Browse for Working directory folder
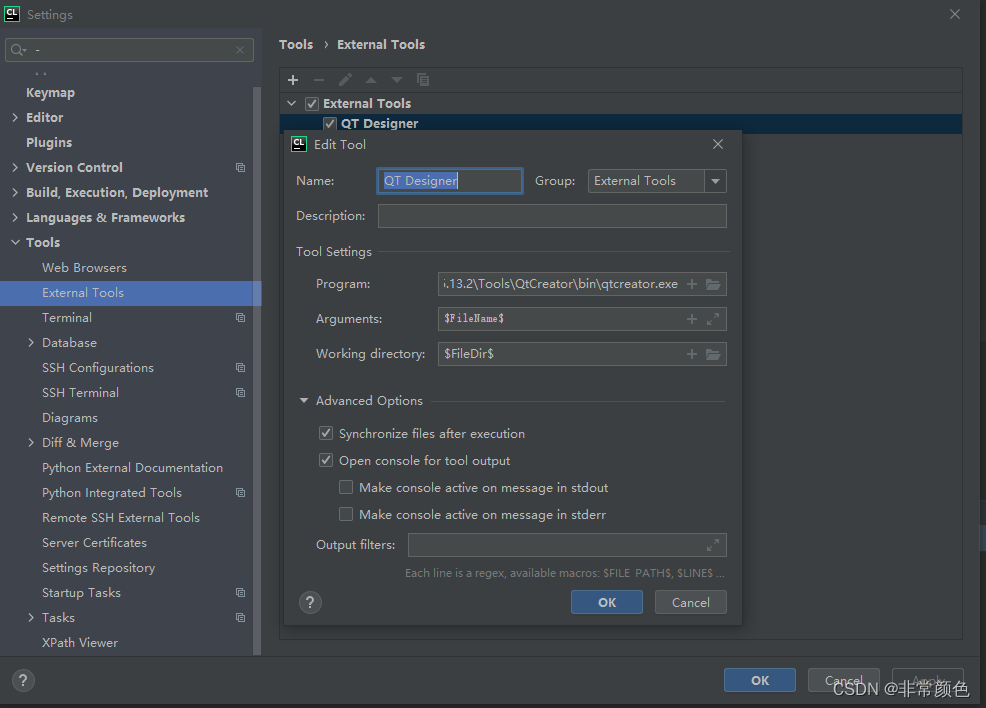 (x=713, y=354)
